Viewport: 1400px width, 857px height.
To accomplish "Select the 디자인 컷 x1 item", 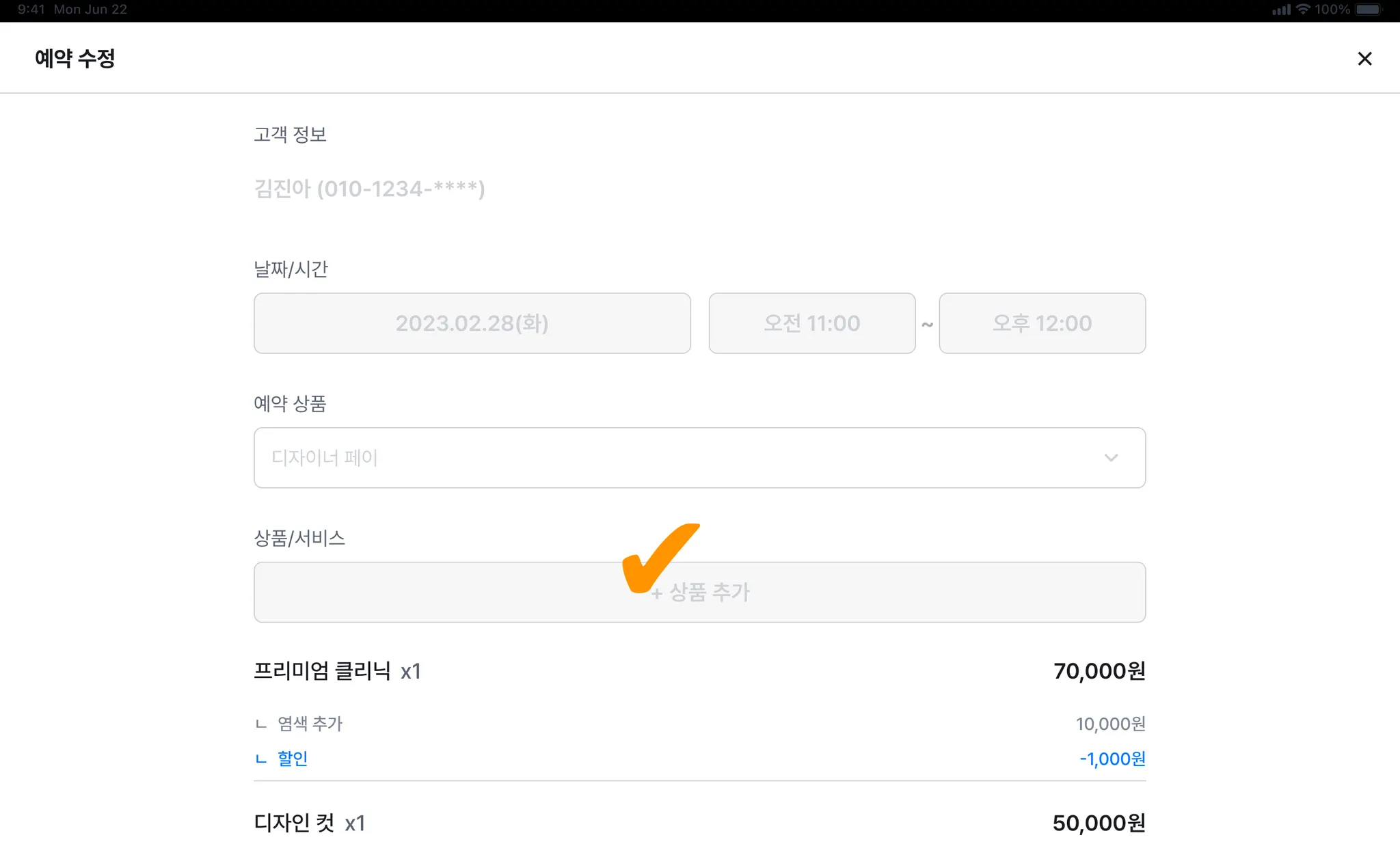I will tap(309, 823).
